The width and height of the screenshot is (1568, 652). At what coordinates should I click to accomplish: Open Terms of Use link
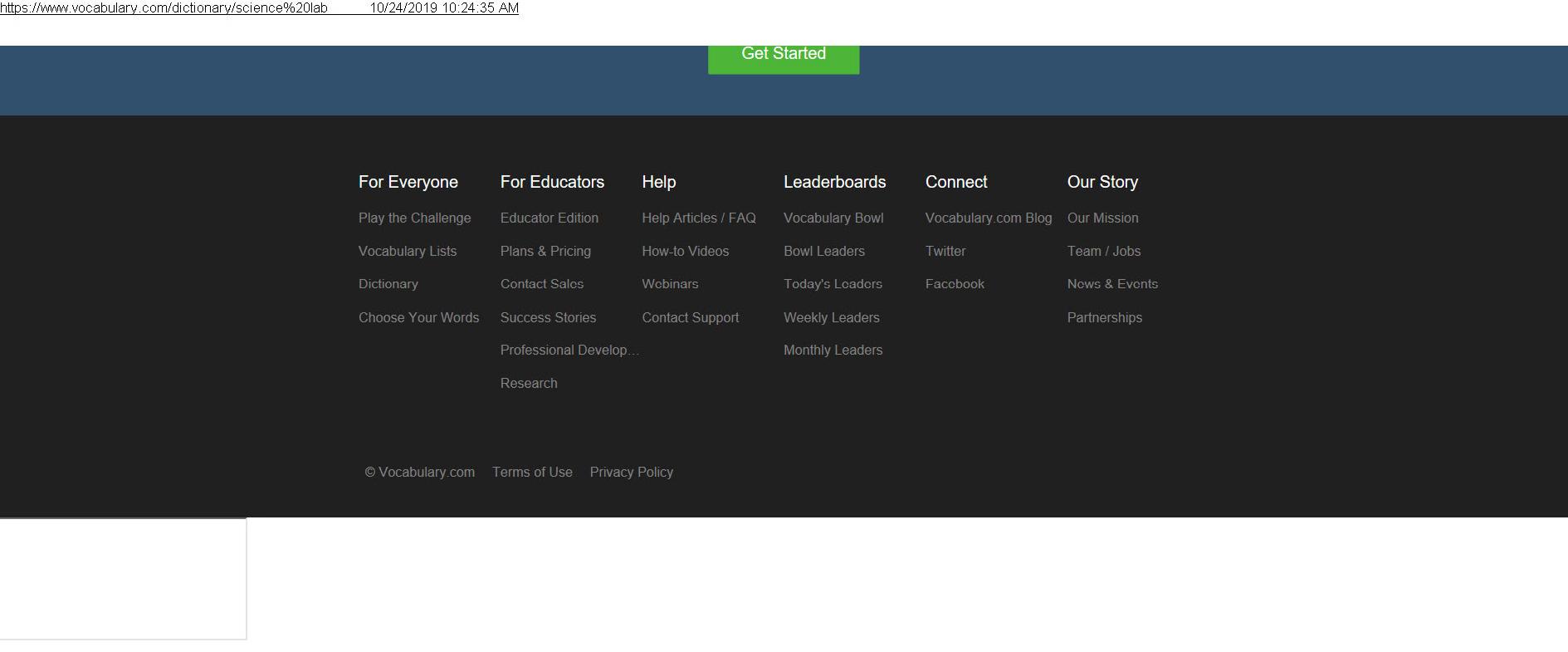click(532, 472)
